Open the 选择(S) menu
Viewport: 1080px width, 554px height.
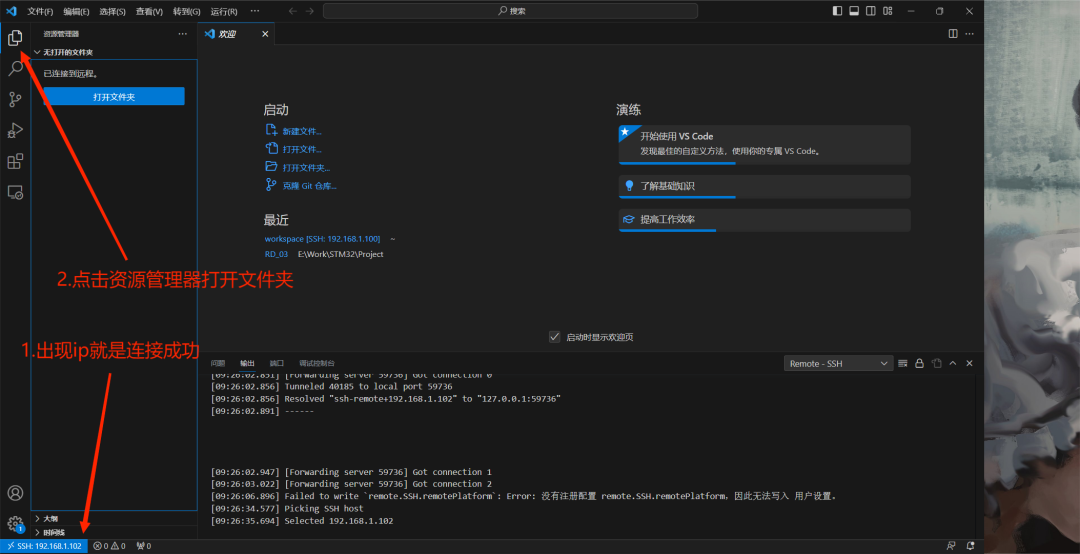tap(112, 12)
